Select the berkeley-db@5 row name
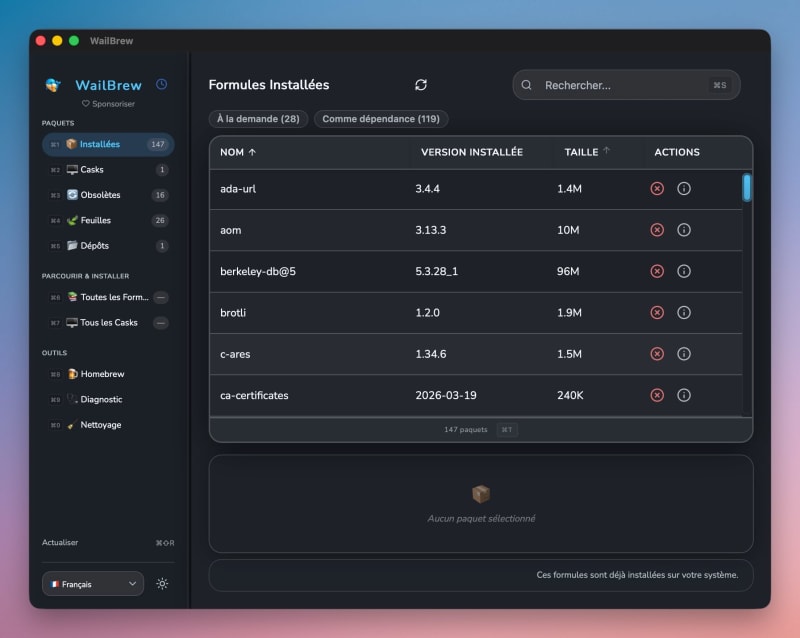 pyautogui.click(x=258, y=272)
